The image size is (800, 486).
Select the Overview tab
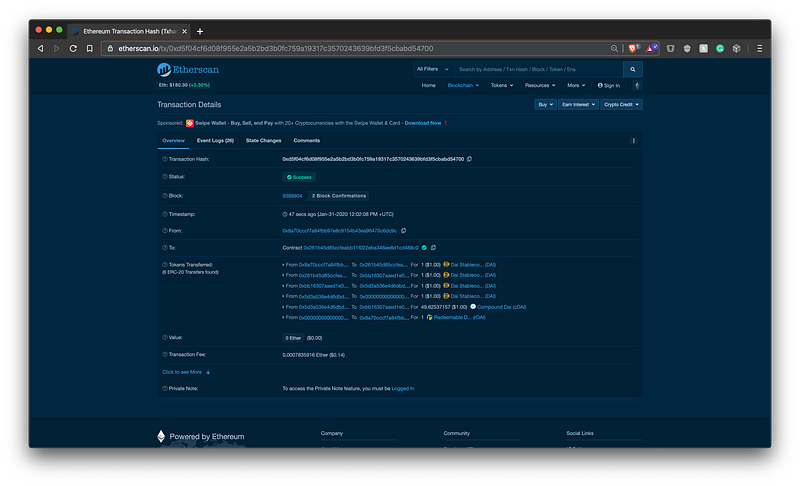(173, 141)
